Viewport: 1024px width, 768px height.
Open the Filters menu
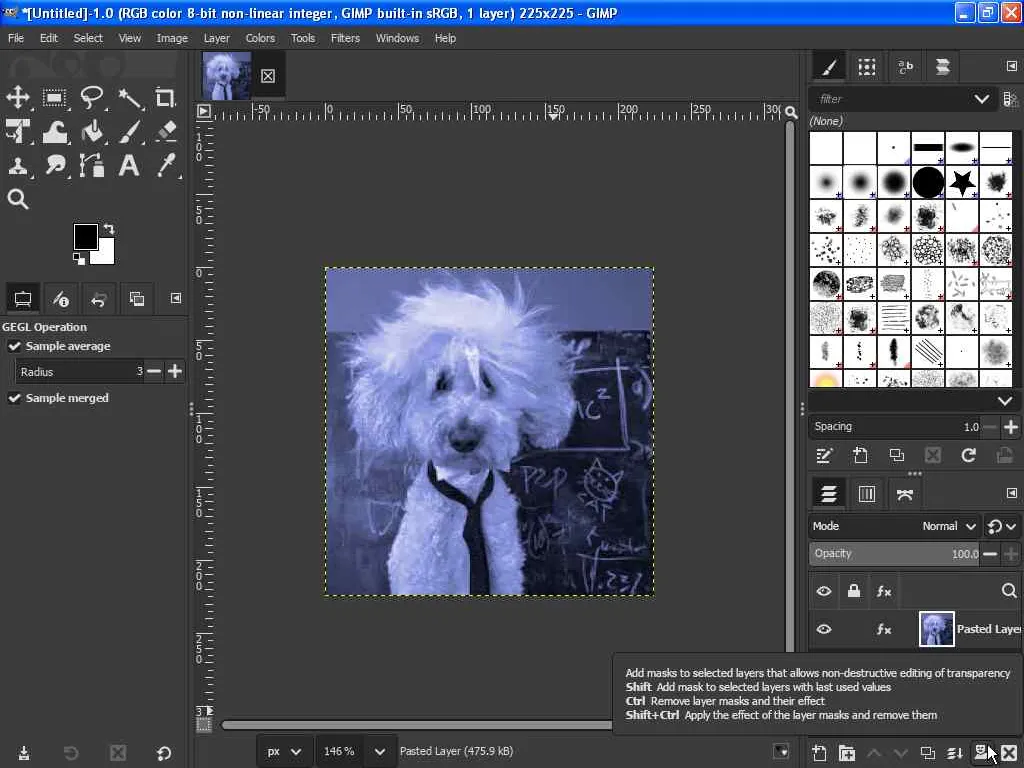point(345,38)
